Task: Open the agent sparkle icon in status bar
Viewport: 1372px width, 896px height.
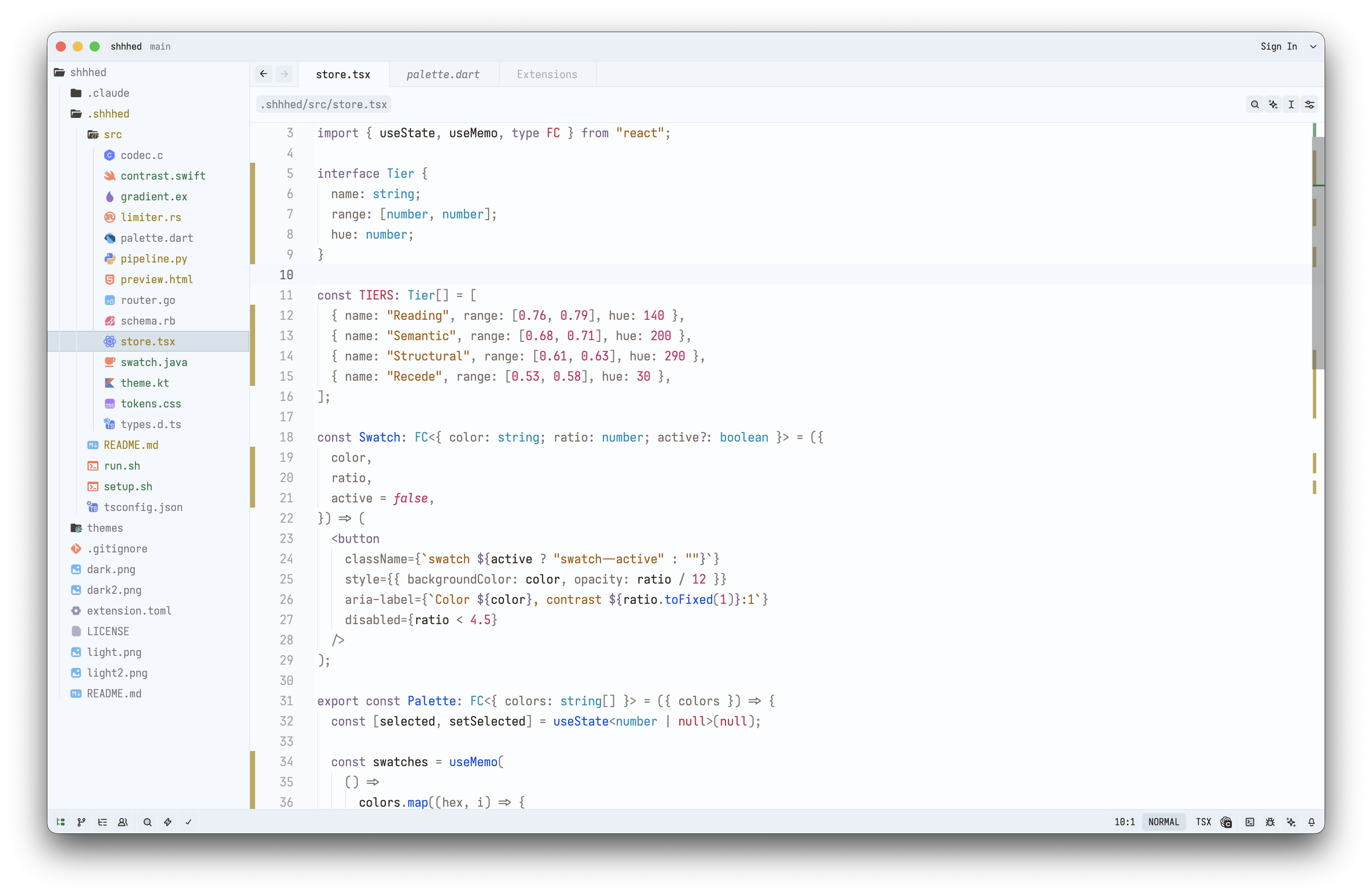Action: pos(1291,822)
